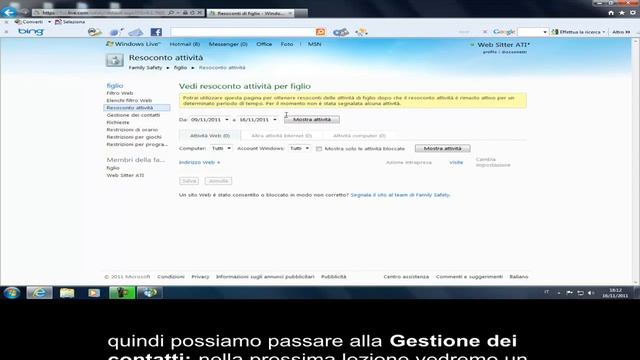Select Resoconto attività in sidebar
640x360 pixels.
(x=137, y=108)
